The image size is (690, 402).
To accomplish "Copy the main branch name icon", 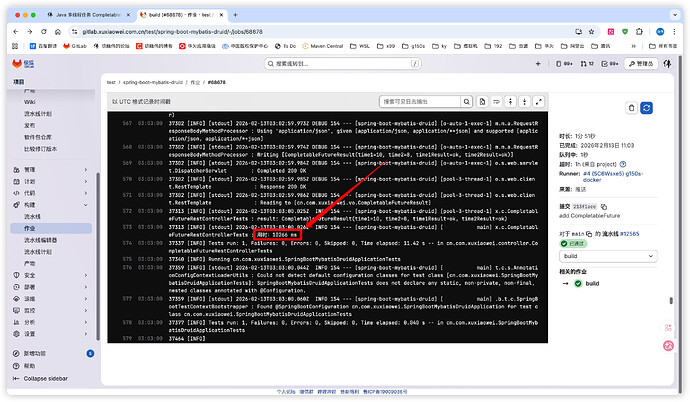I will [589, 234].
